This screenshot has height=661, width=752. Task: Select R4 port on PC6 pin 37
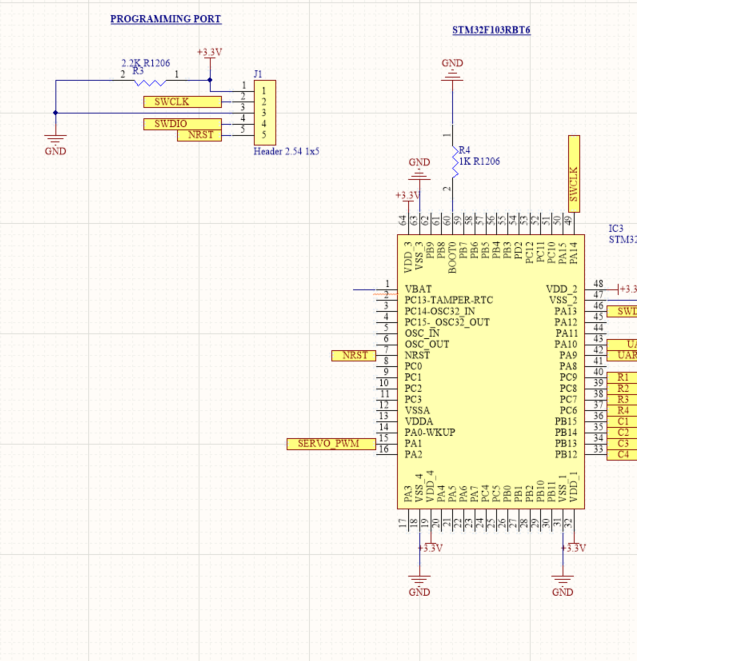622,411
